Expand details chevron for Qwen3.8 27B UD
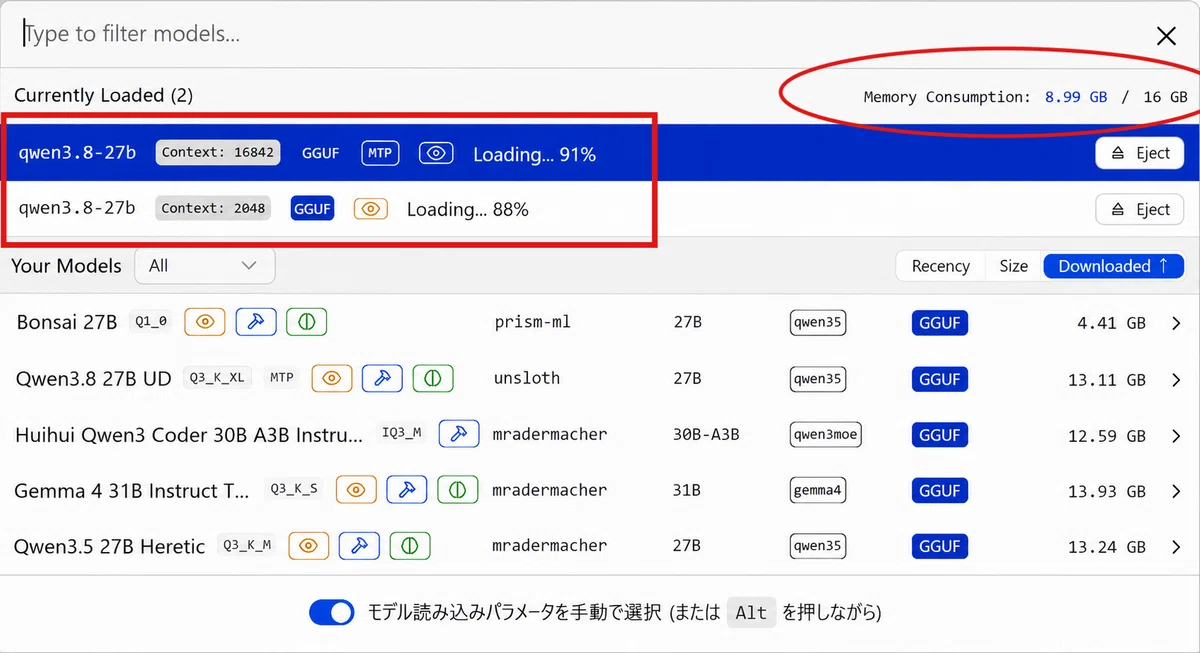Viewport: 1200px width, 653px height. tap(1176, 379)
